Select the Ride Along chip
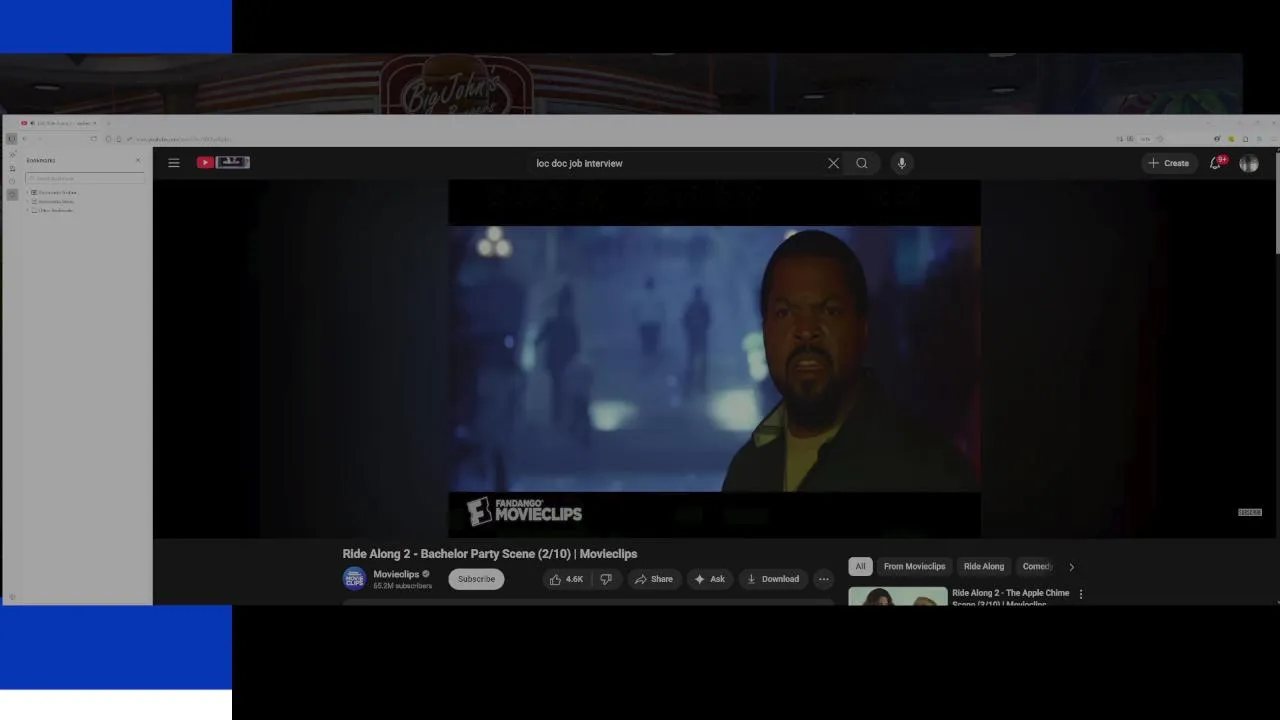Image resolution: width=1280 pixels, height=720 pixels. (x=984, y=566)
